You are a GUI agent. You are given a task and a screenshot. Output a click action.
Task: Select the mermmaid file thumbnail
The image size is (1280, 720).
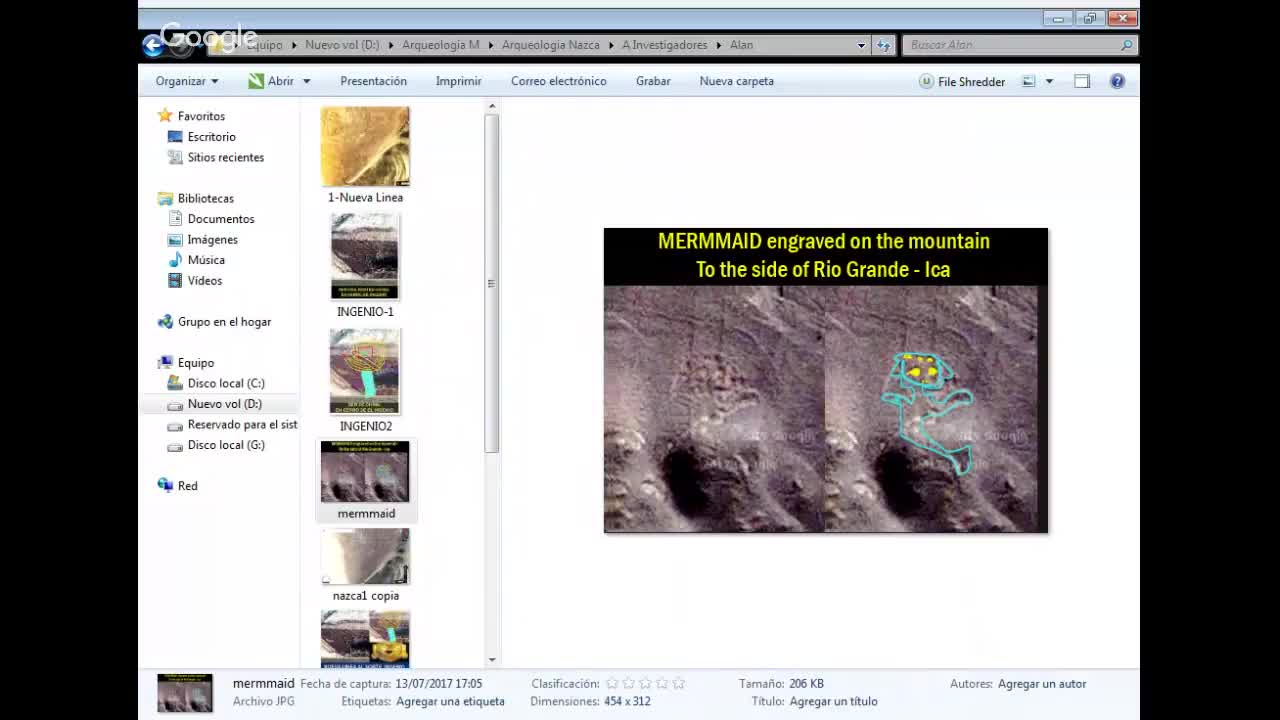(x=365, y=472)
